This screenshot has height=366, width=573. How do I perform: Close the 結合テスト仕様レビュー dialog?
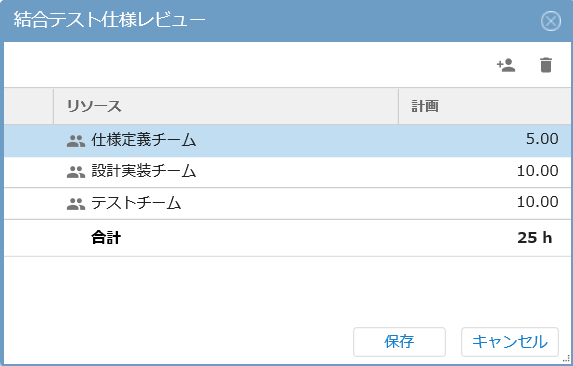point(551,21)
